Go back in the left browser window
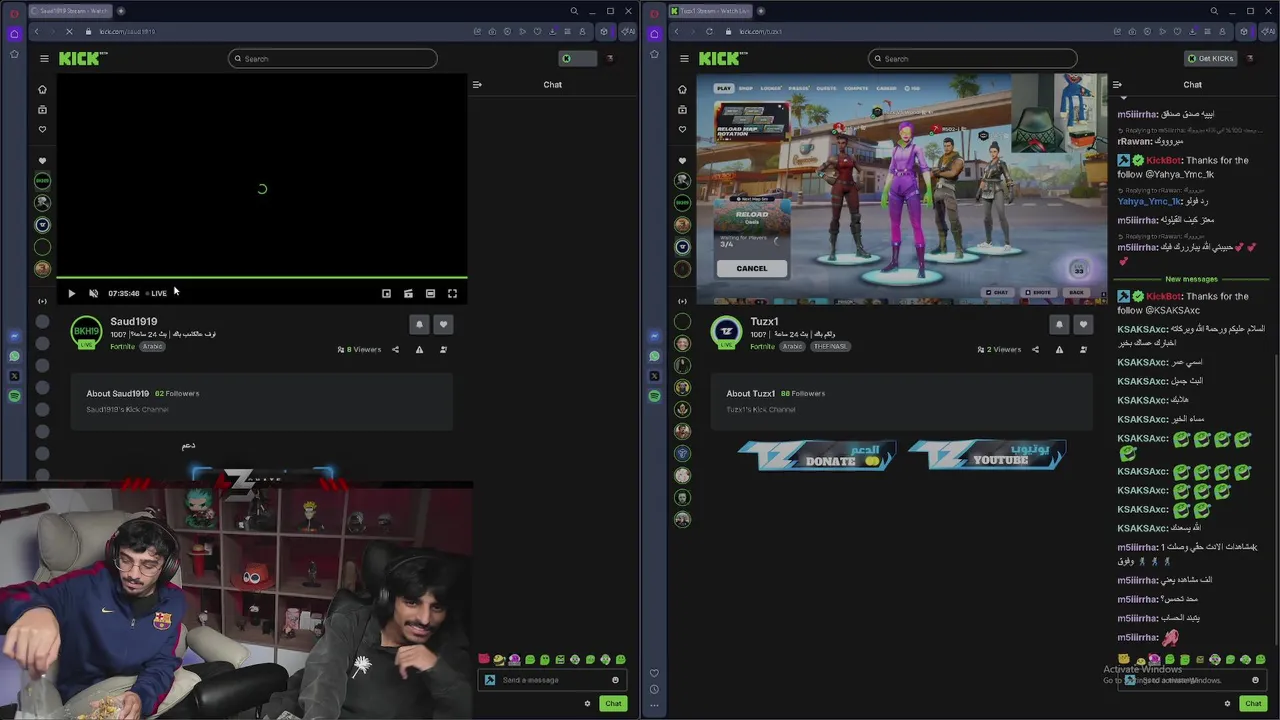 36,31
